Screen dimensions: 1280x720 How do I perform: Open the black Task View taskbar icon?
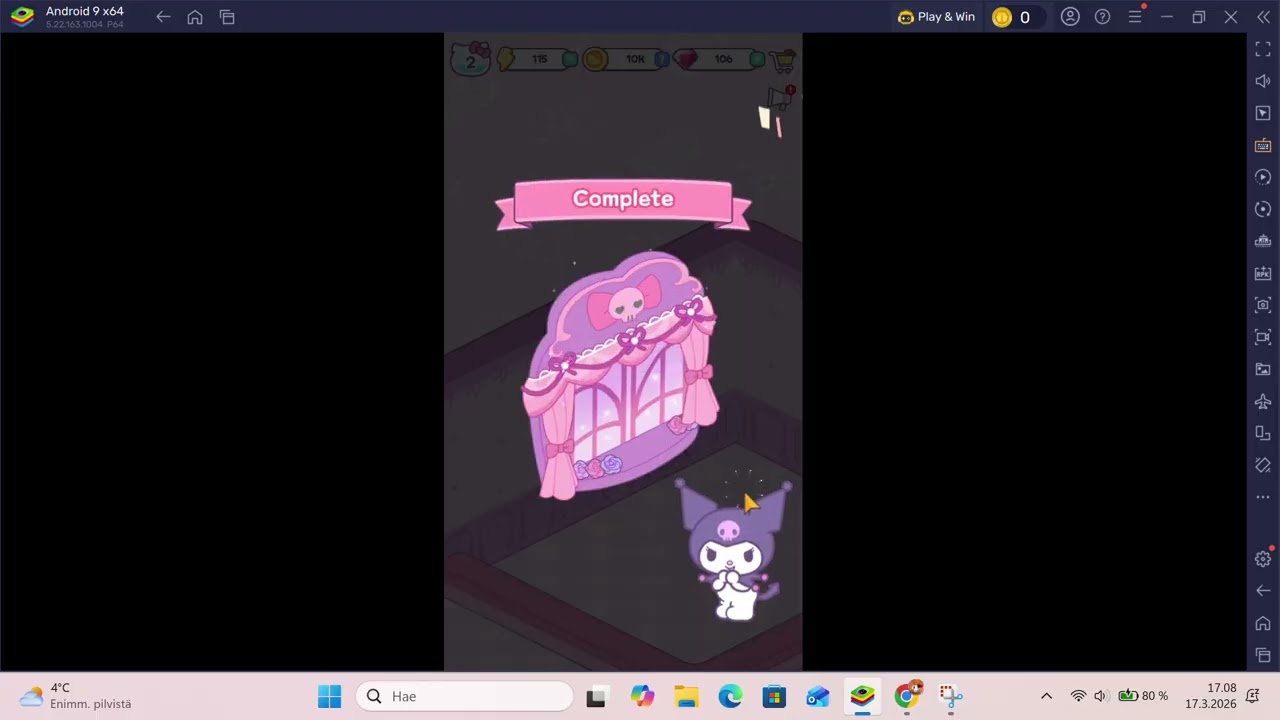pyautogui.click(x=596, y=697)
